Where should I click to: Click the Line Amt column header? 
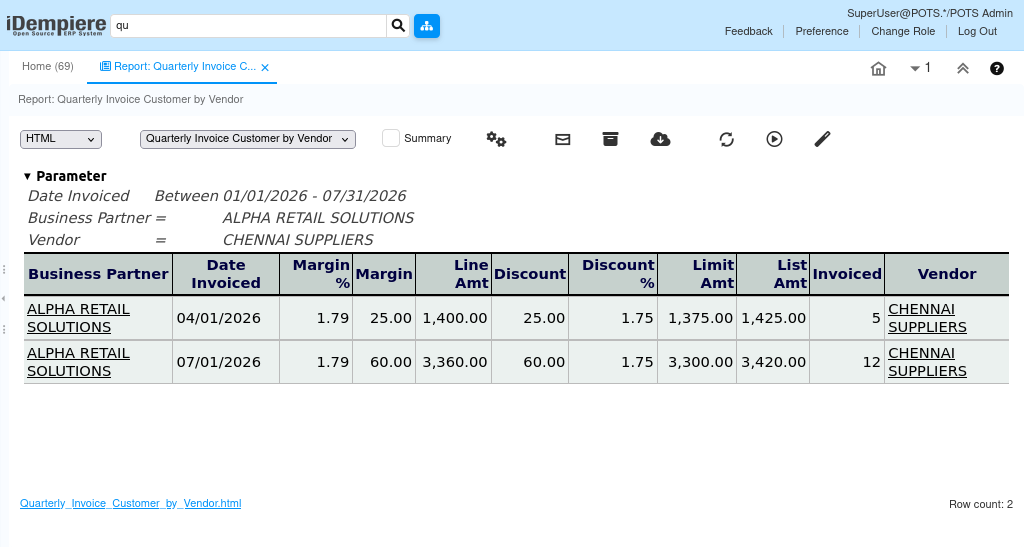pyautogui.click(x=454, y=274)
